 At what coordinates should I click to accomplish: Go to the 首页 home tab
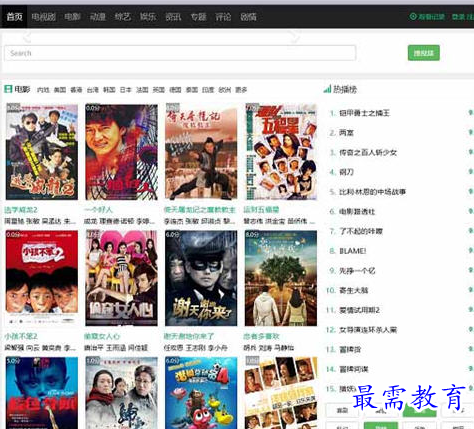point(14,17)
